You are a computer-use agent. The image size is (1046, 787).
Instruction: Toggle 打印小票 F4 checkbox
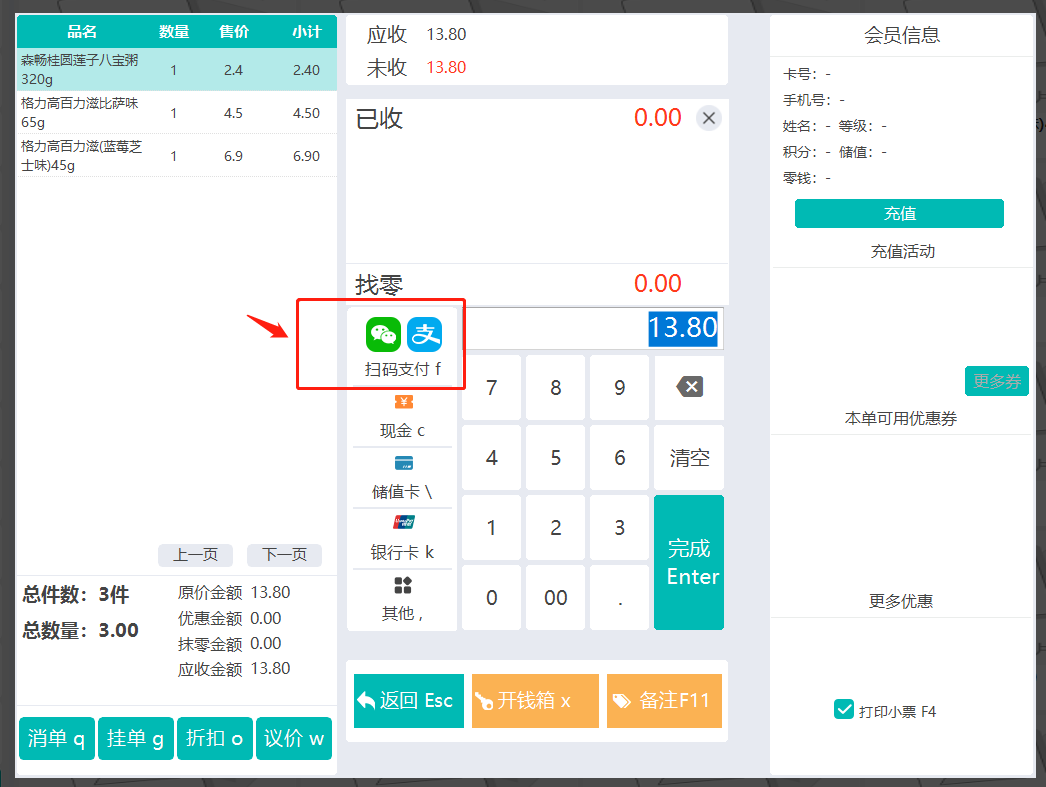[x=844, y=709]
